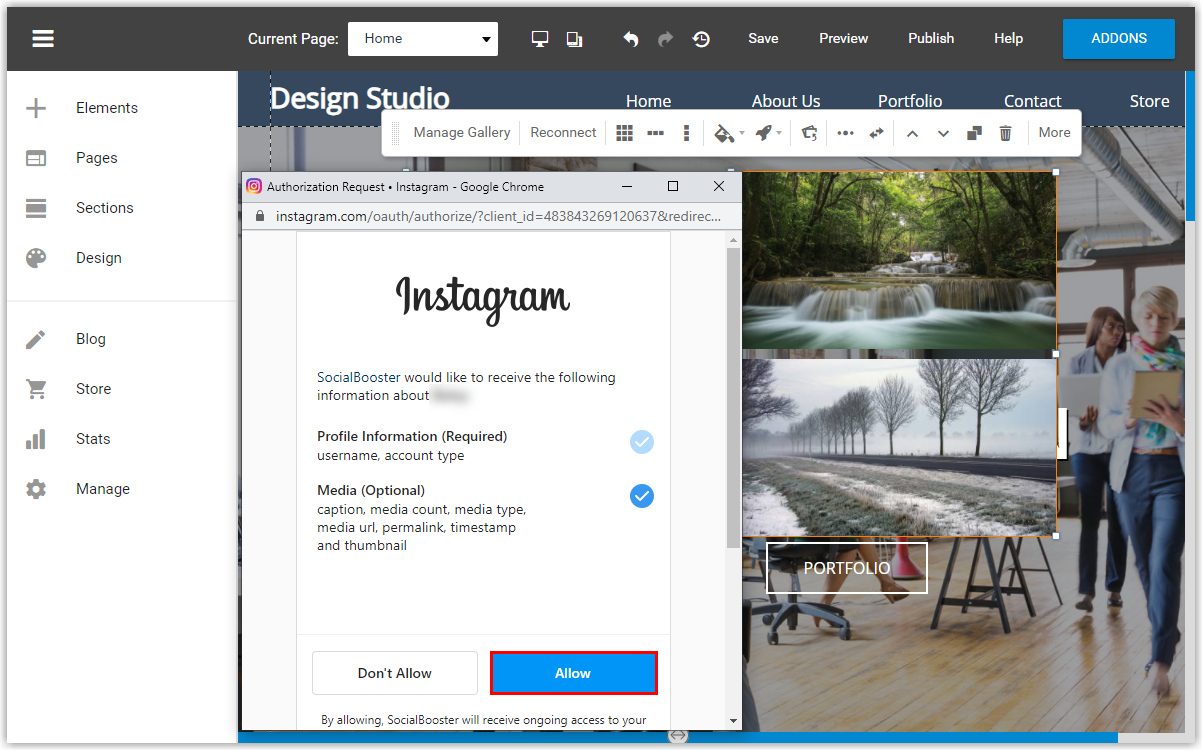Screen dimensions: 1203x751
Task: Move the gallery element down
Action: [x=943, y=133]
